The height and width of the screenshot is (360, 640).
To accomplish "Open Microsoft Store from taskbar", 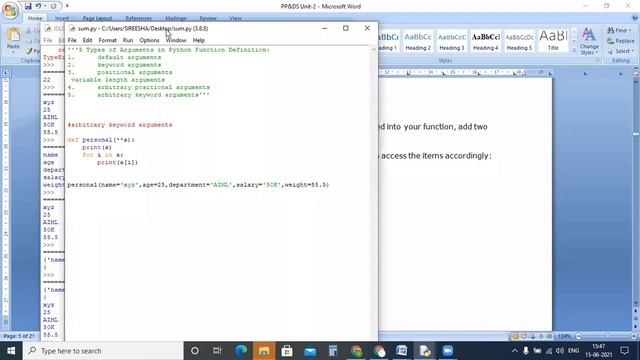I will [x=287, y=351].
